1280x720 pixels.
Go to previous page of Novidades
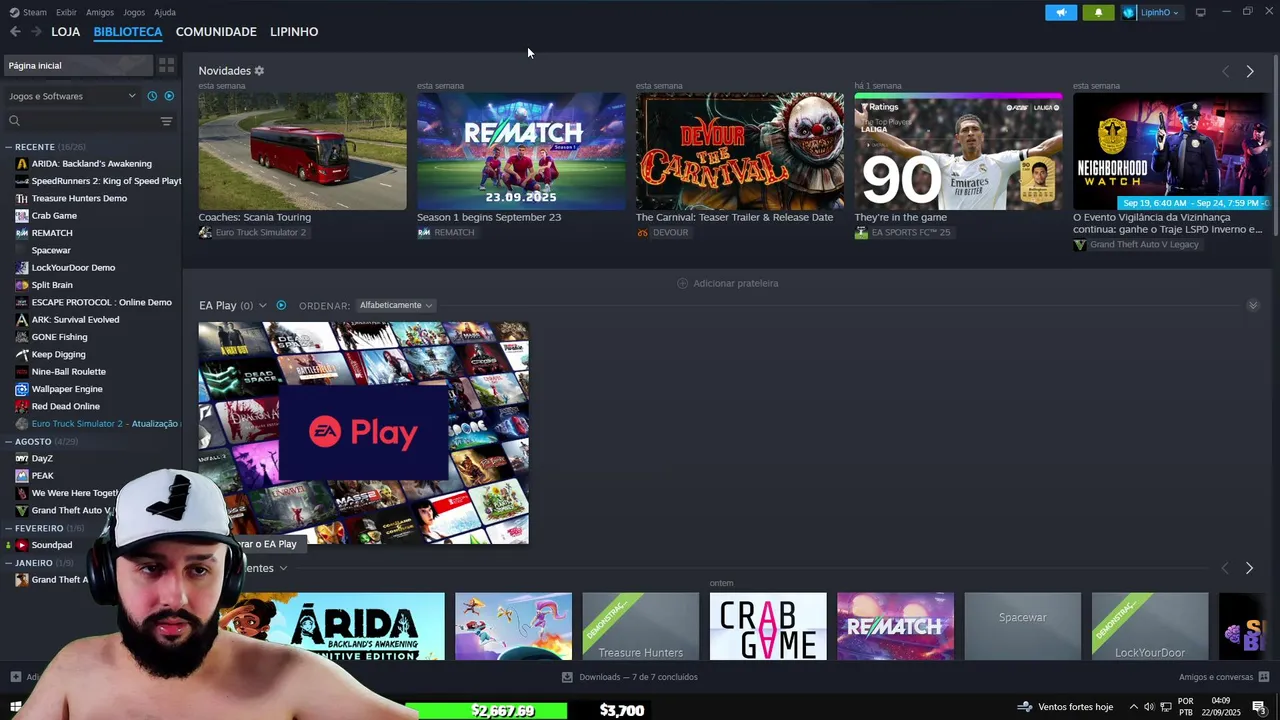1225,71
